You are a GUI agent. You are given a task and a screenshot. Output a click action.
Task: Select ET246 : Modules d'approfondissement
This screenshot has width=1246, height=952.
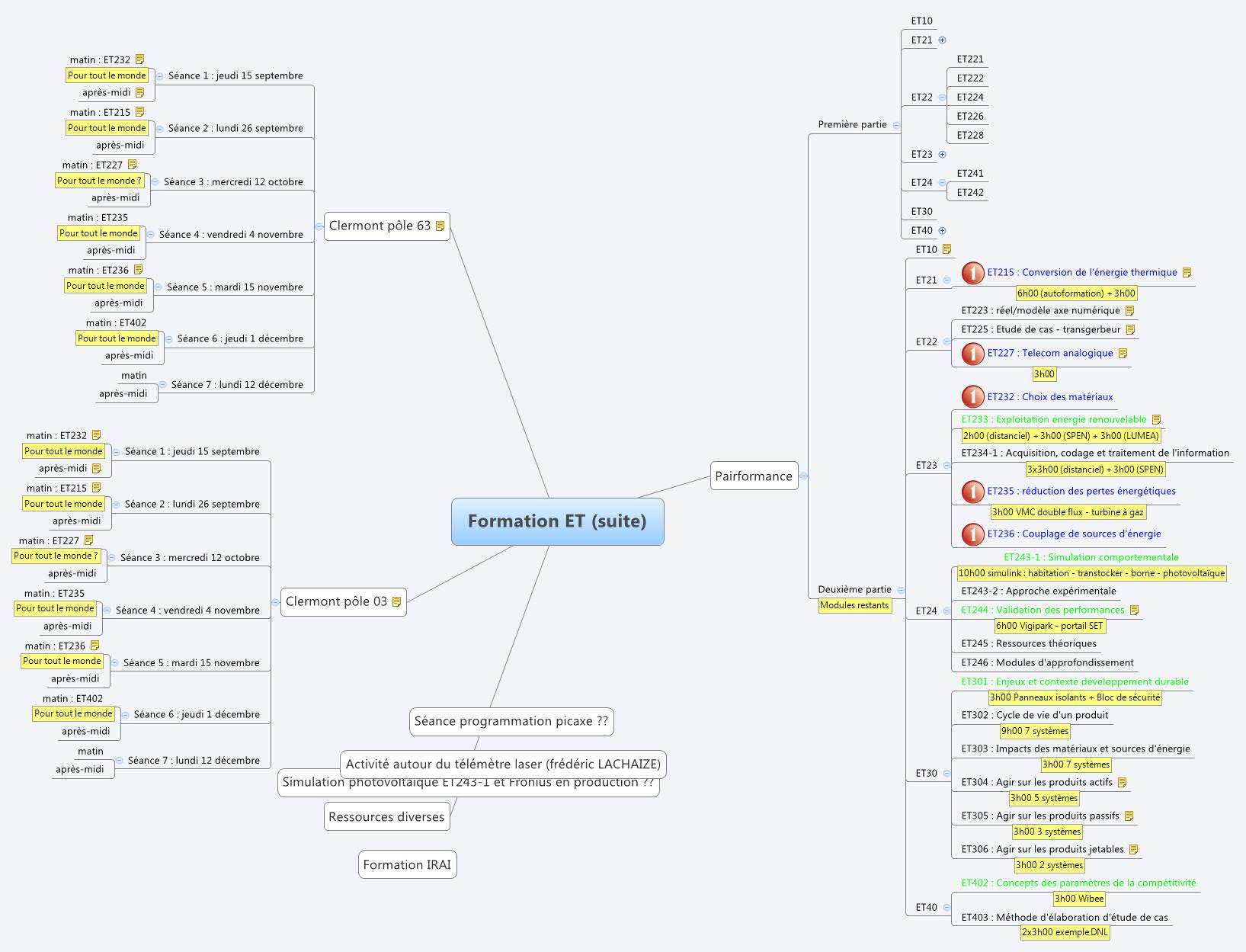click(1047, 663)
